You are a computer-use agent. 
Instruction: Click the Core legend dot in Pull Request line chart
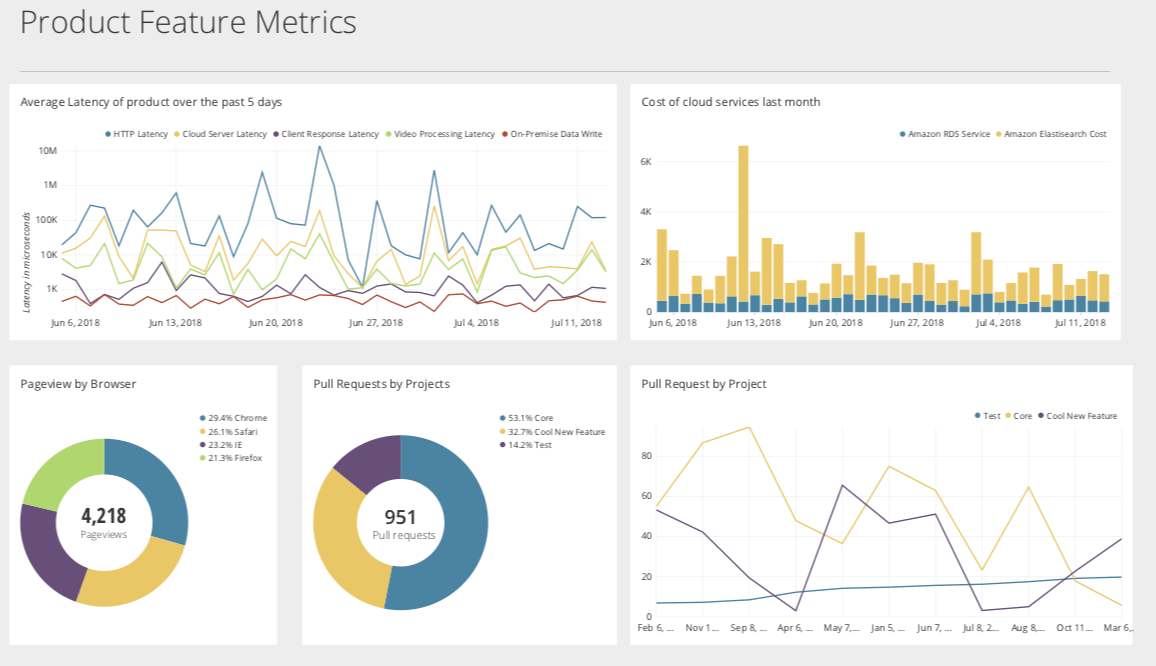click(x=1009, y=415)
